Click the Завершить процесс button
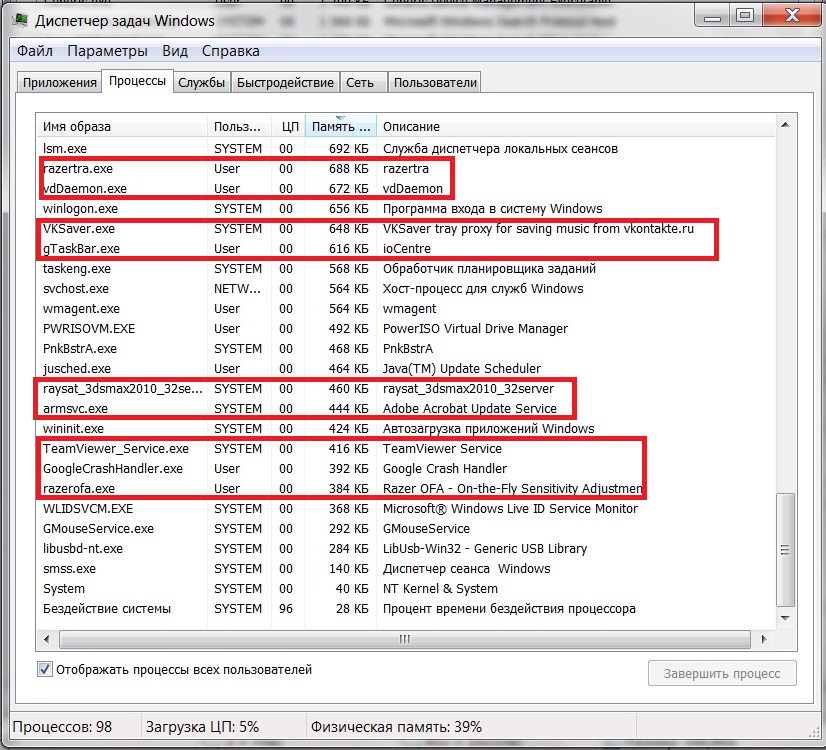Viewport: 826px width, 750px height. 722,673
